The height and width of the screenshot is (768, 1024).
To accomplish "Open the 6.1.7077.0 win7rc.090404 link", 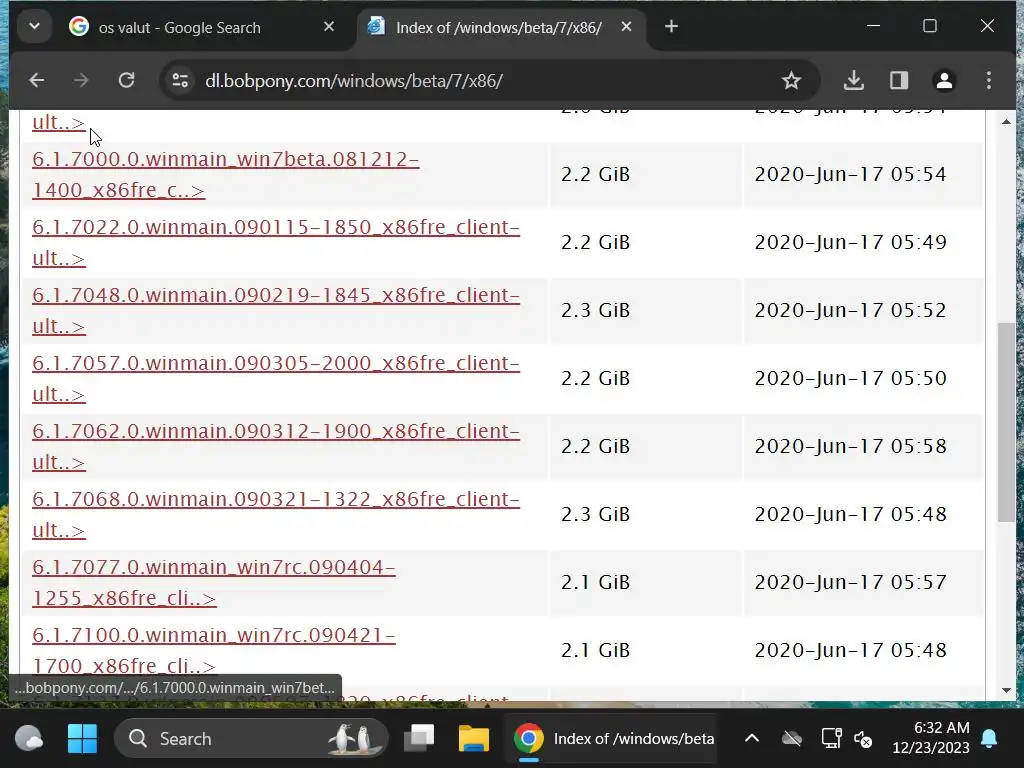I will (x=214, y=583).
